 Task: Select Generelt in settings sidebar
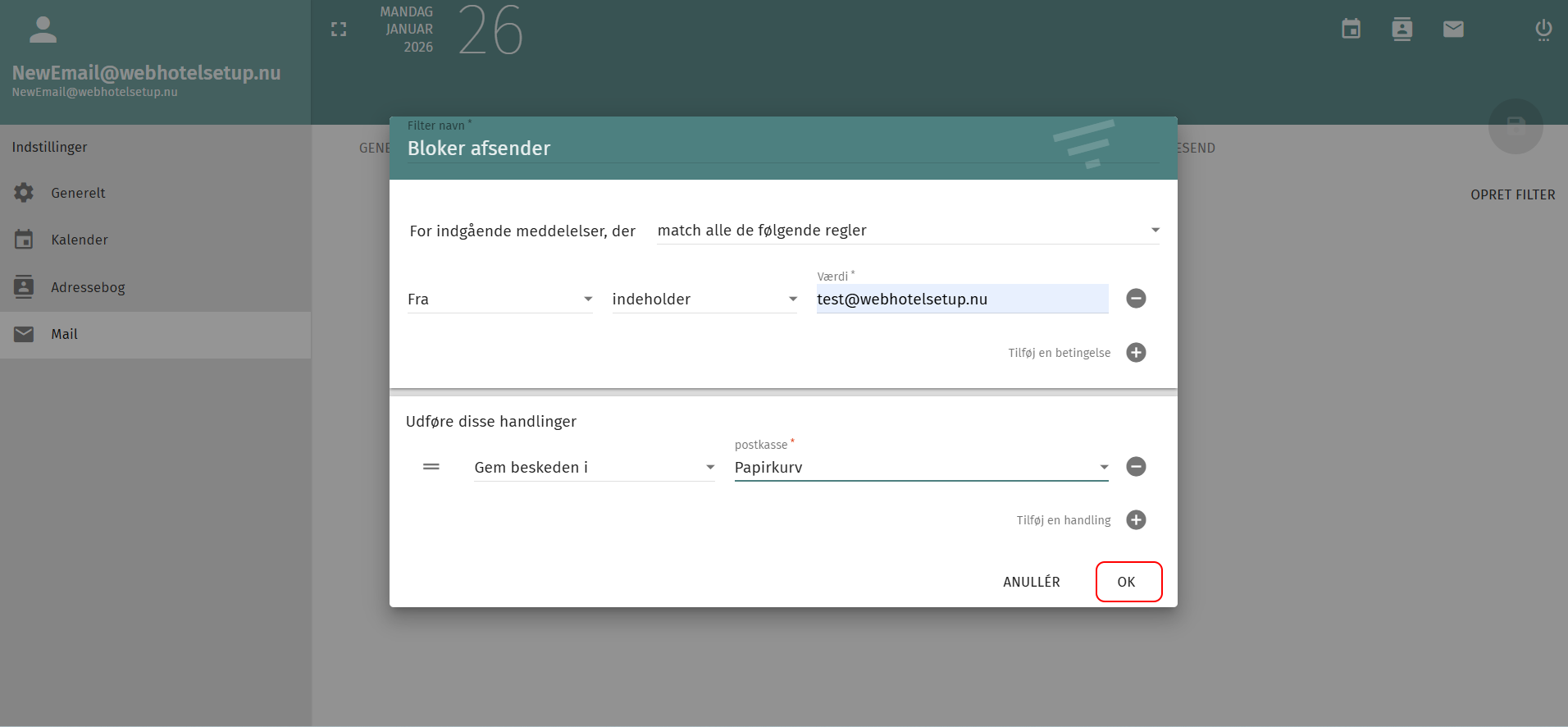click(x=78, y=194)
